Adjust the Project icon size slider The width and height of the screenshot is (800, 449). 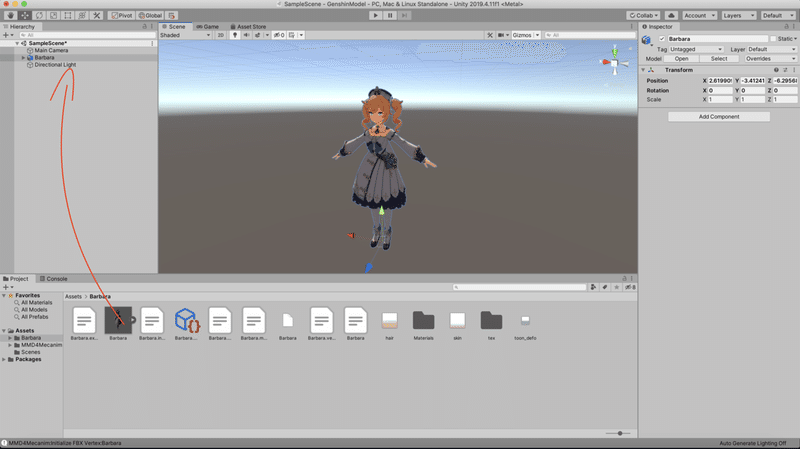tap(619, 434)
